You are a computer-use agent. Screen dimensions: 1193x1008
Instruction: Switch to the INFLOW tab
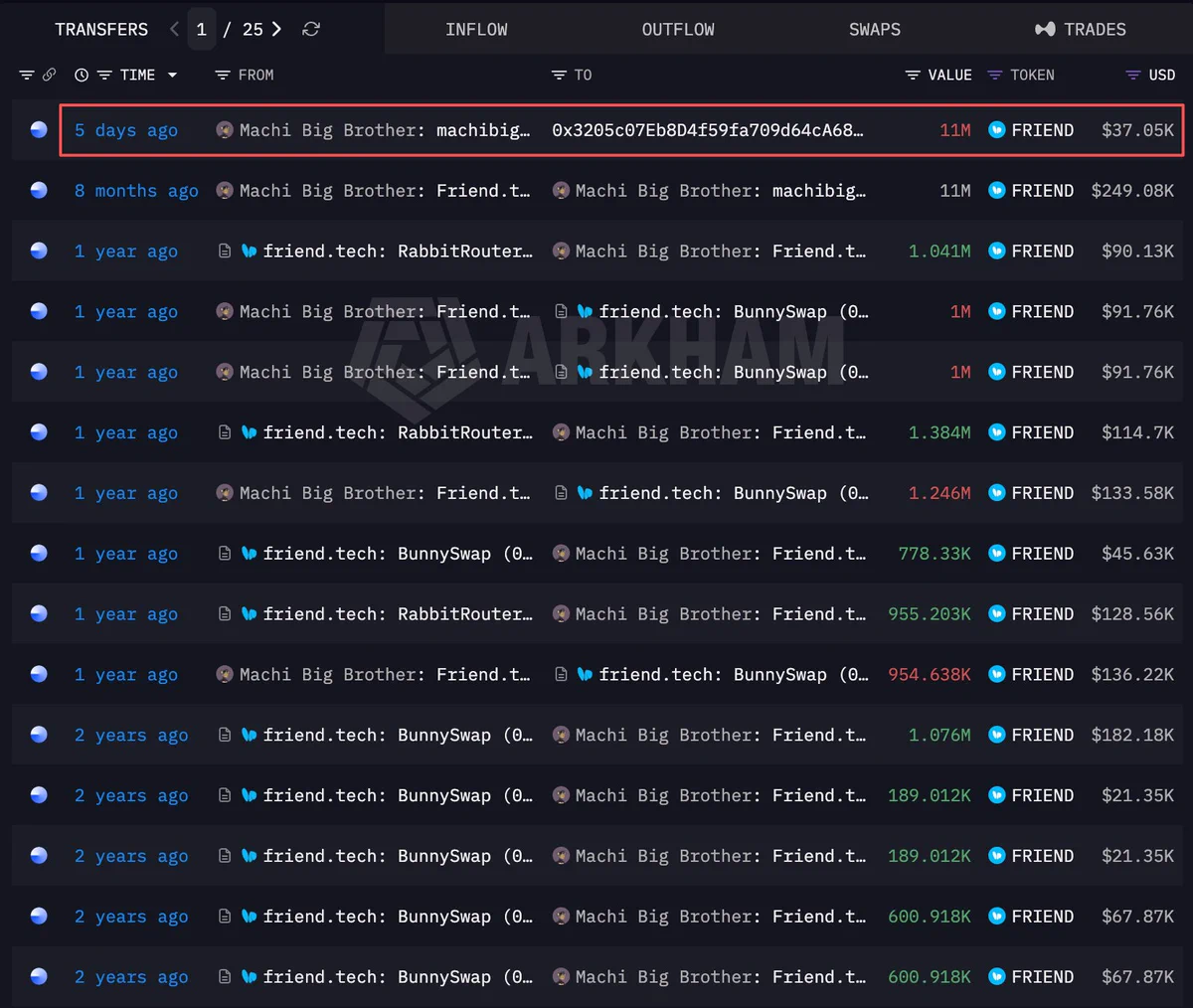click(x=476, y=29)
